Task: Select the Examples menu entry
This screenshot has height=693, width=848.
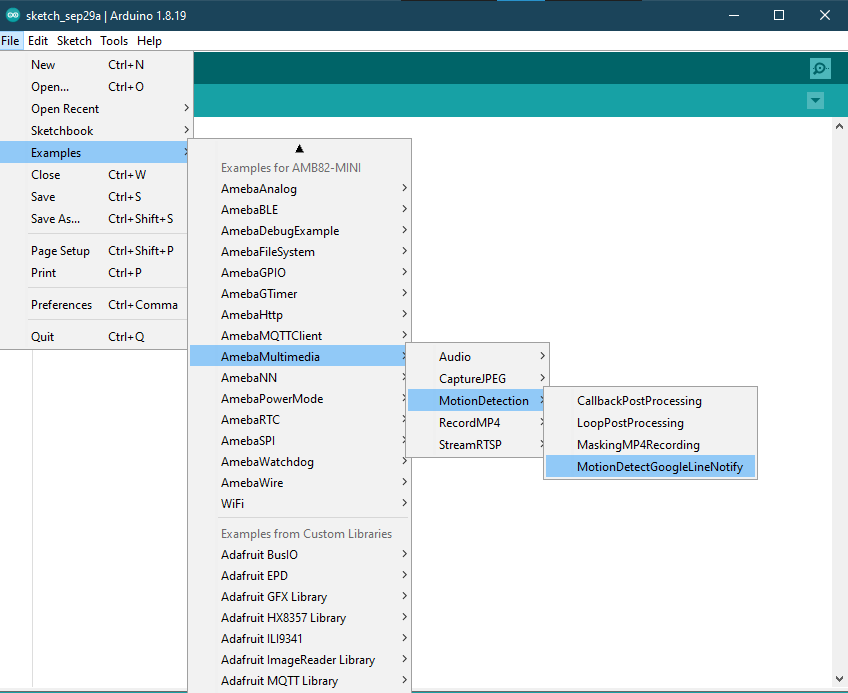Action: [x=96, y=153]
